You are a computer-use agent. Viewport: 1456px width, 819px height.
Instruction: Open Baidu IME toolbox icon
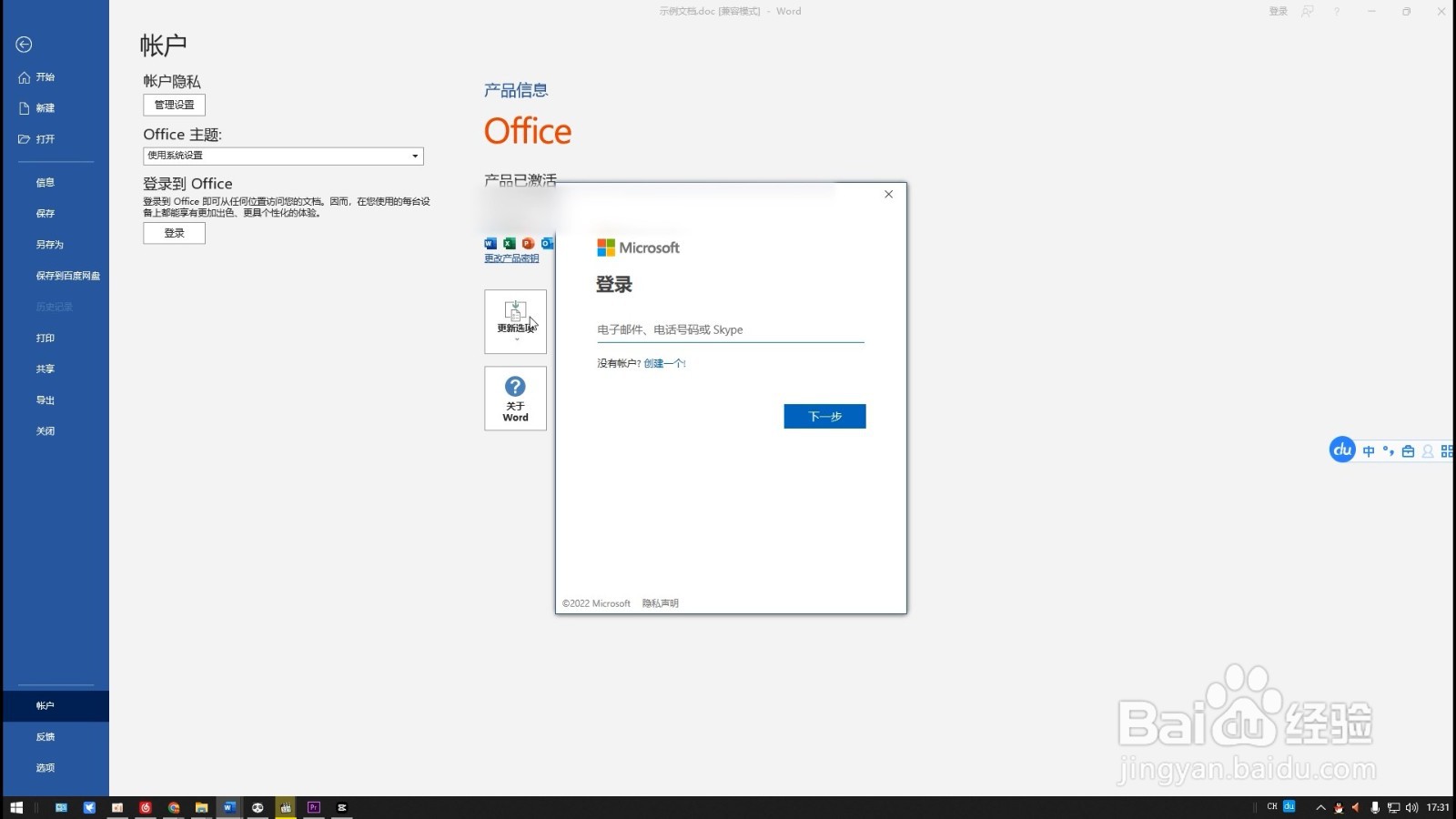(1408, 451)
